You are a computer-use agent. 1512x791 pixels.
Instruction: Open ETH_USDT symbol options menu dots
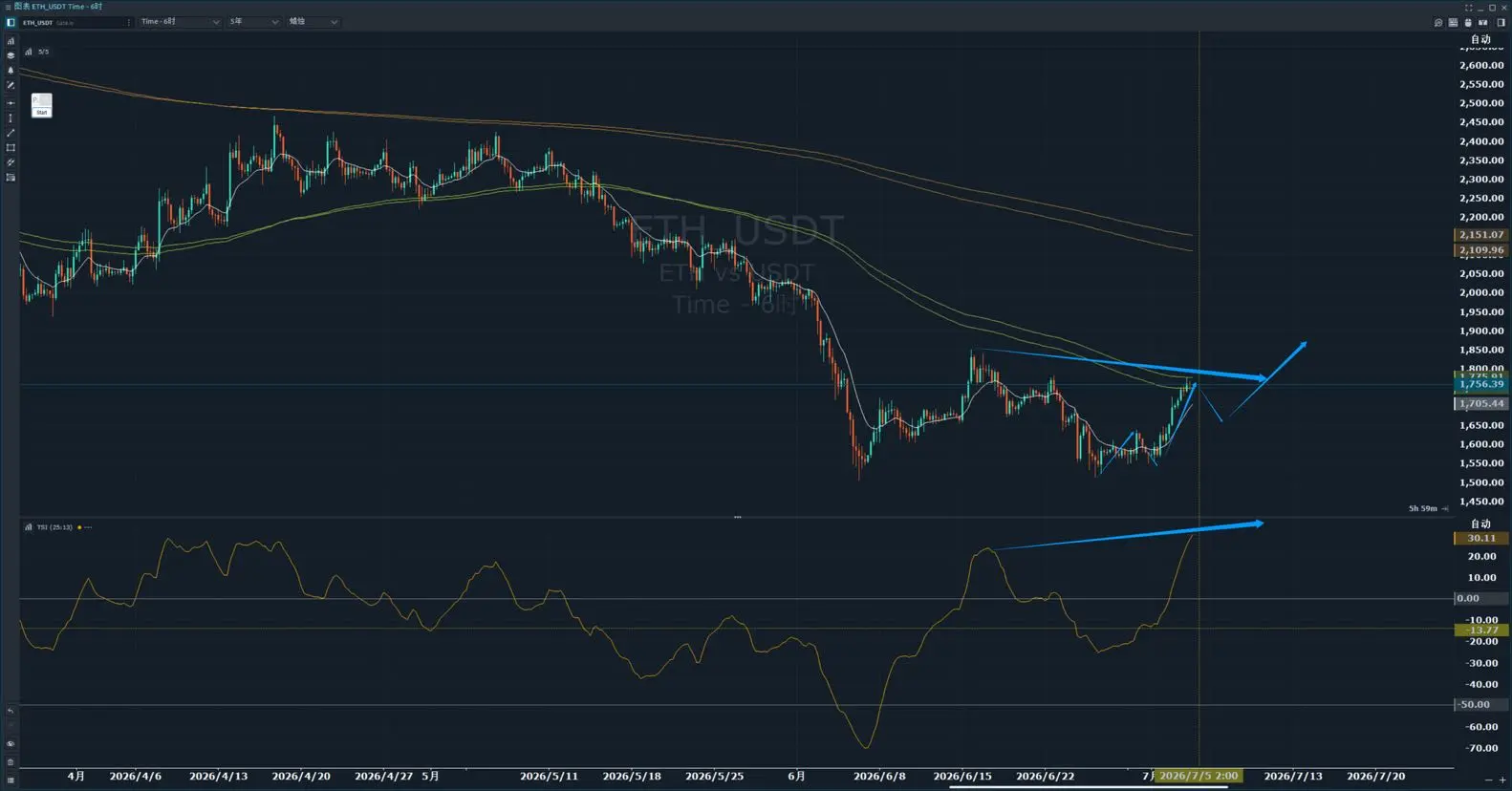[x=129, y=22]
